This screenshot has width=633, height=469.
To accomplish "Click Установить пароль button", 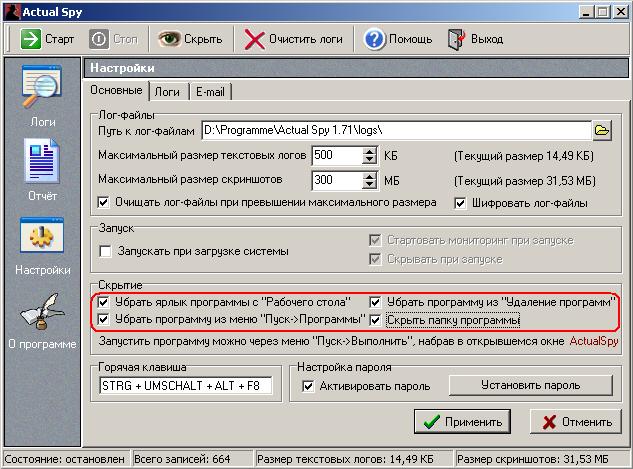I will 530,385.
